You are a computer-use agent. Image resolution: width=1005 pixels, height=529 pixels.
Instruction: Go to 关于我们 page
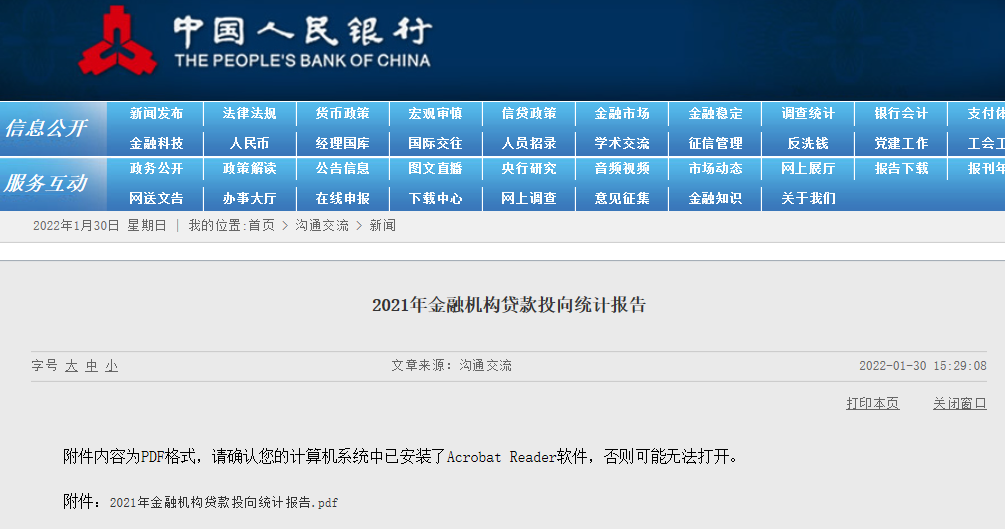tap(807, 198)
